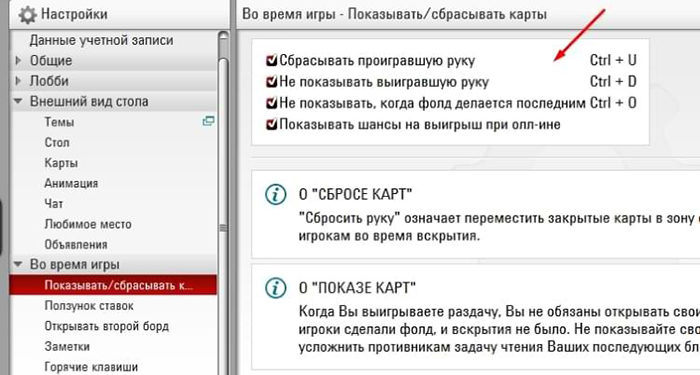
Task: Open Ползунок ставок settings
Action: tap(89, 306)
